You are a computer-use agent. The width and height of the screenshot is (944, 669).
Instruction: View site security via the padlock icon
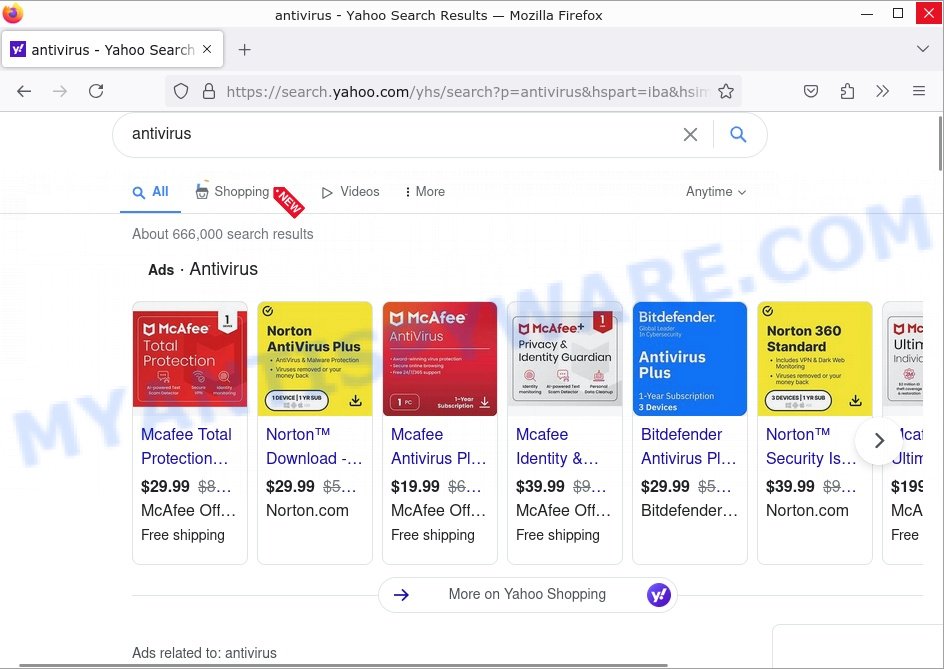(209, 92)
